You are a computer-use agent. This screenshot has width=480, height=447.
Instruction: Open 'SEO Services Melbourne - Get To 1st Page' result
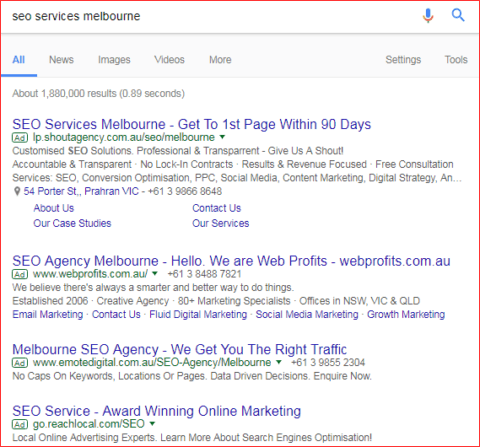pyautogui.click(x=192, y=124)
